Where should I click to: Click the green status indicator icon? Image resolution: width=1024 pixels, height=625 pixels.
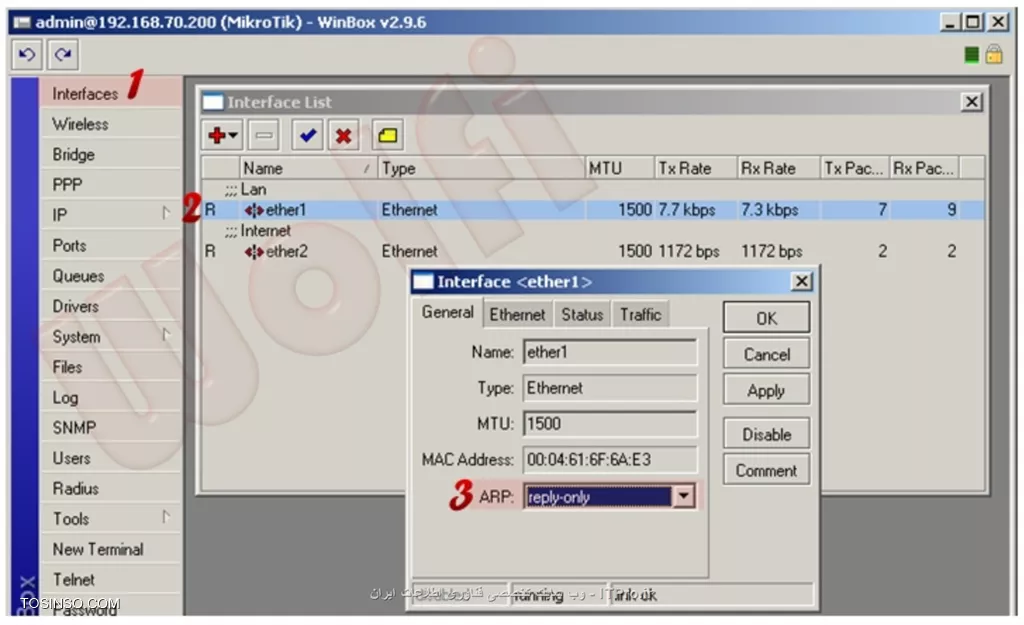click(971, 55)
